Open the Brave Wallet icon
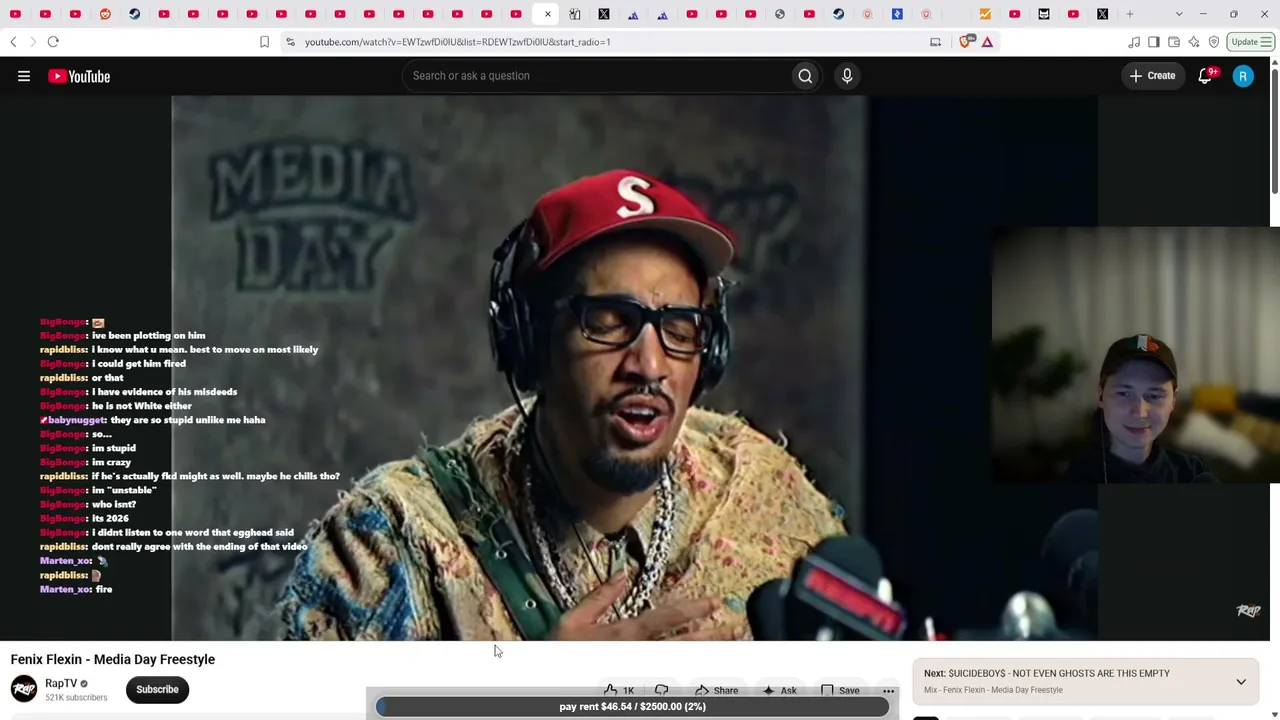 click(x=1174, y=42)
